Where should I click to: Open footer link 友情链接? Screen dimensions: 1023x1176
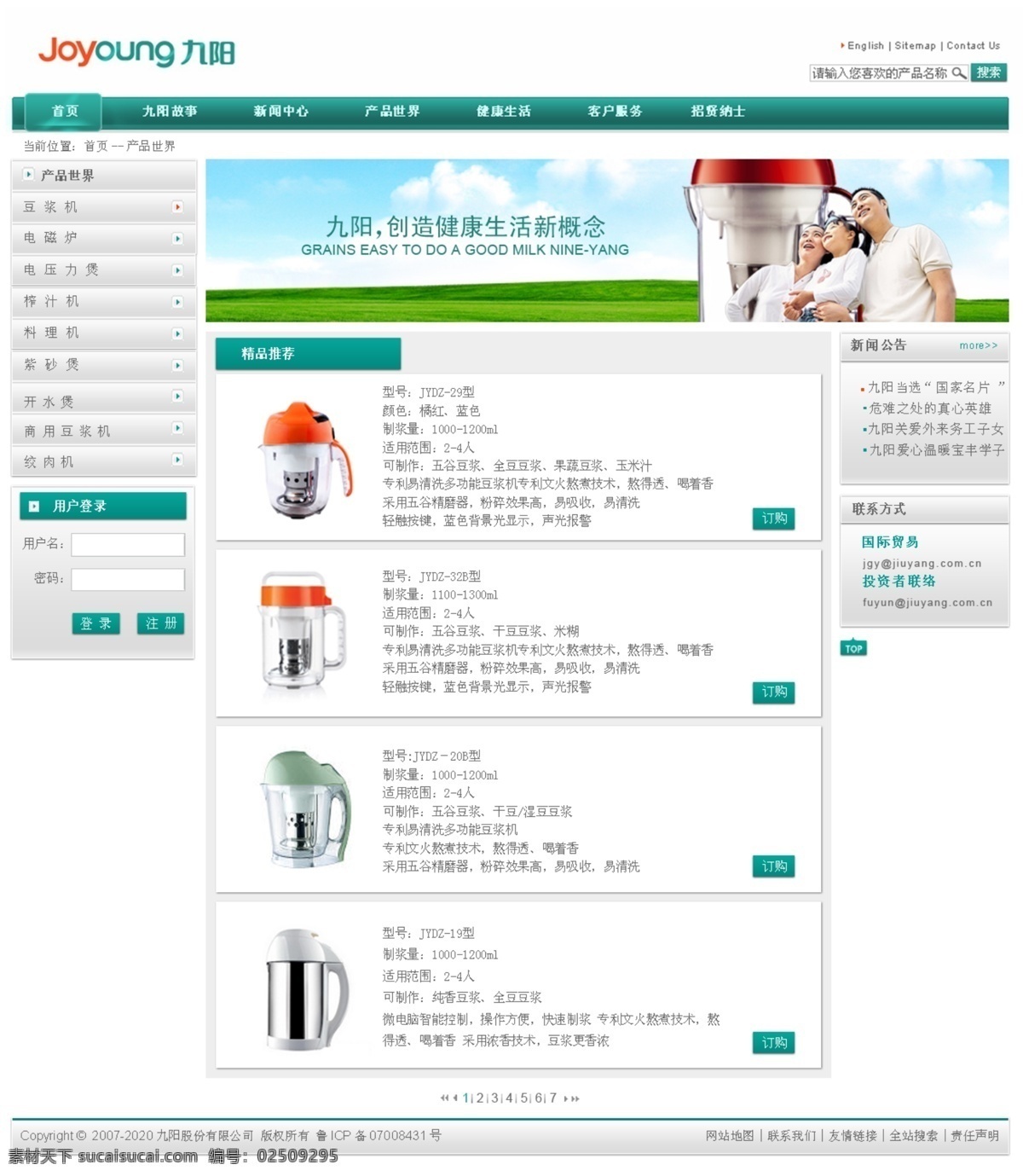click(852, 1136)
